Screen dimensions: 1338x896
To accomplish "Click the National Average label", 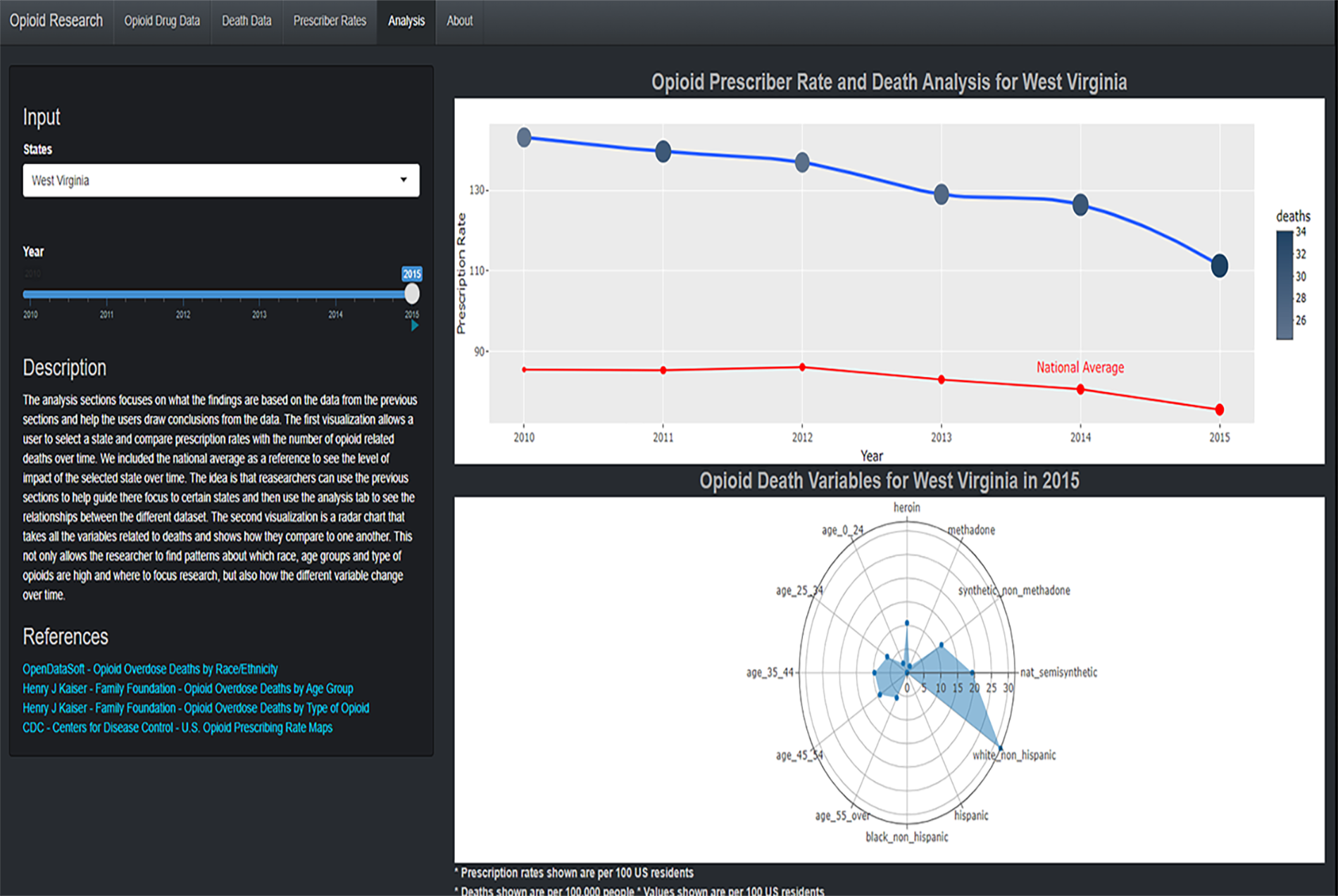I will pos(1080,367).
